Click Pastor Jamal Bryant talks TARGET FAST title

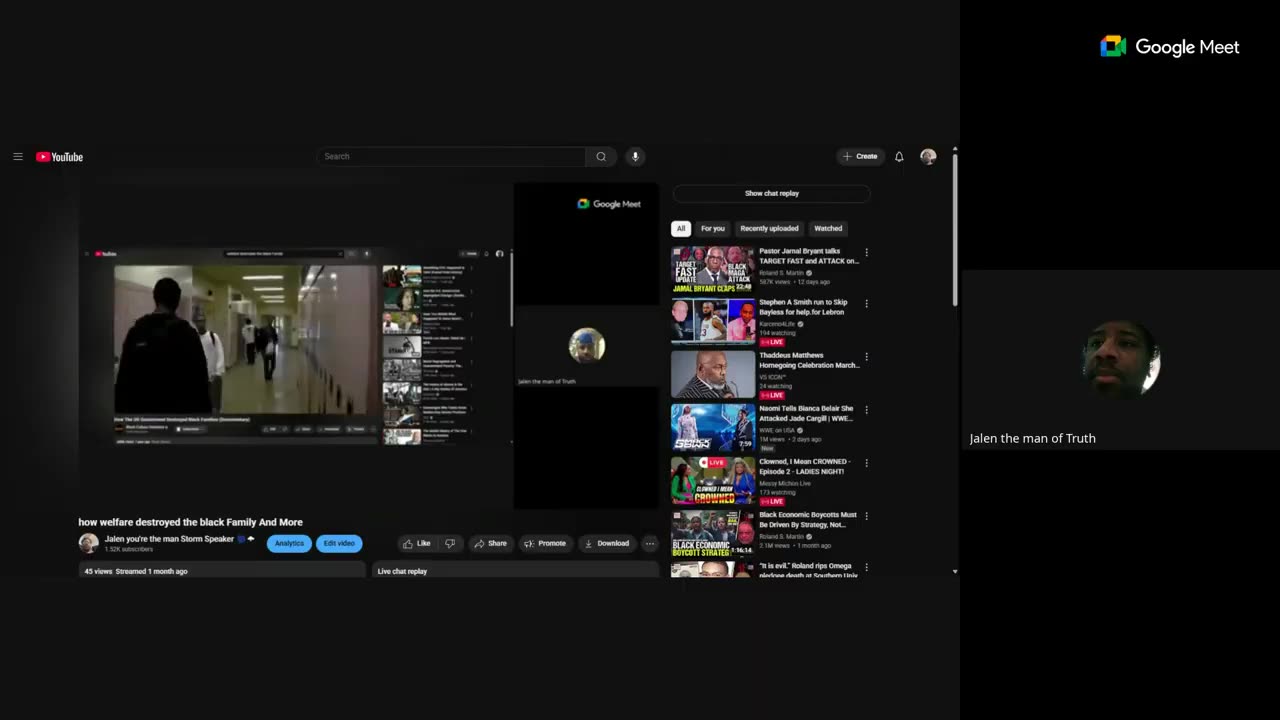click(x=808, y=256)
